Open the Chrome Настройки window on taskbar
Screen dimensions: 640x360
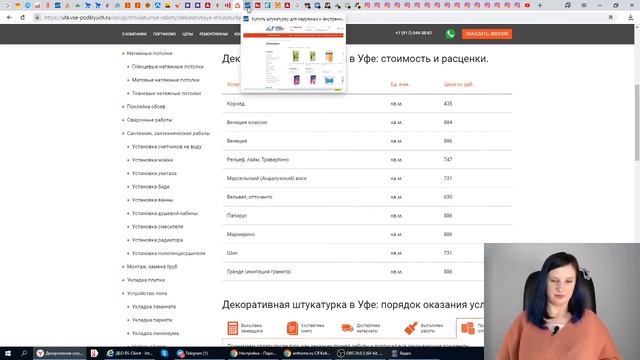253,353
